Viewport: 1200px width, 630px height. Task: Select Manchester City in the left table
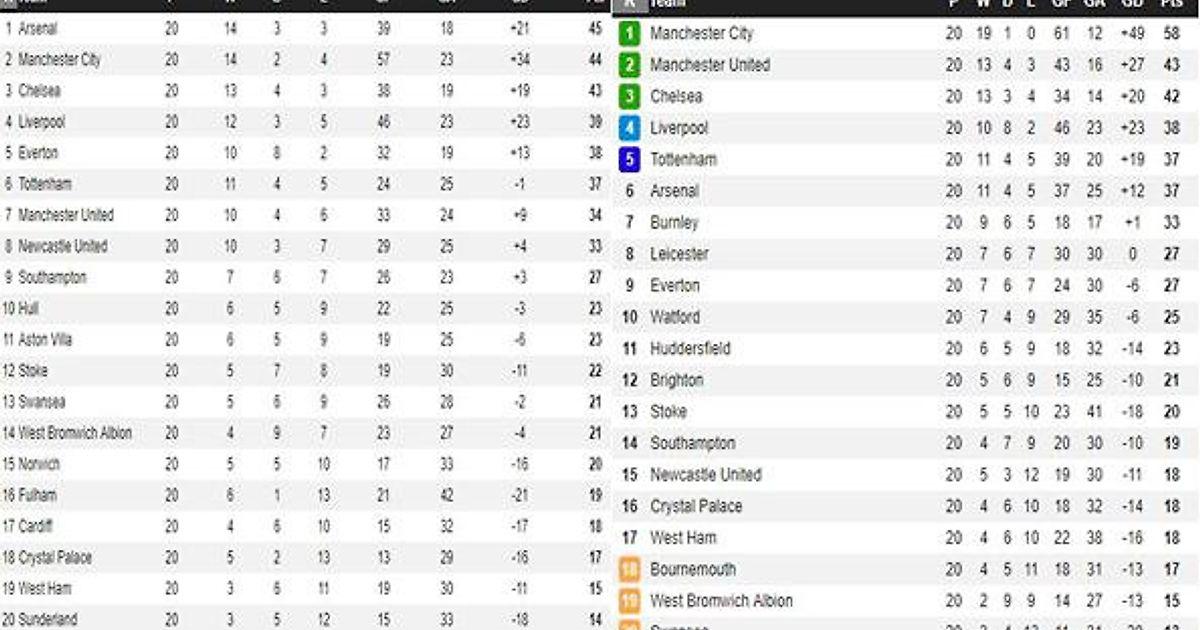59,60
